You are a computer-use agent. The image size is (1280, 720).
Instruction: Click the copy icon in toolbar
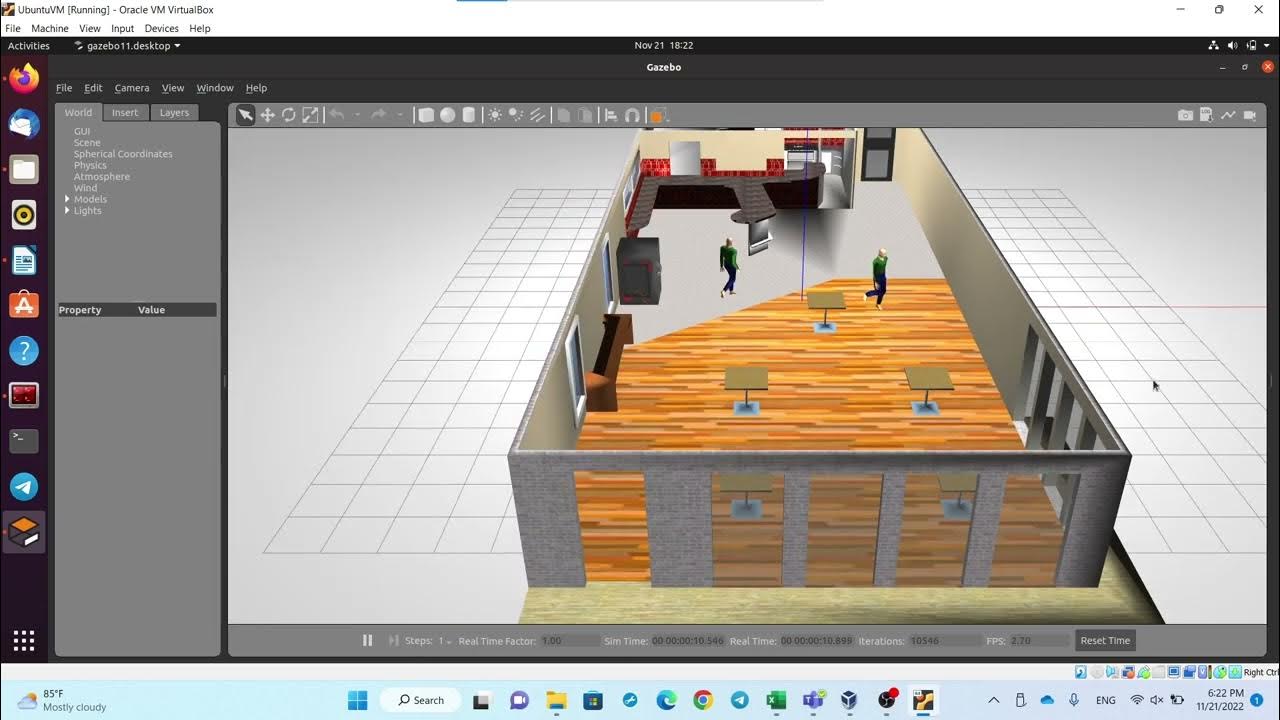click(x=564, y=115)
